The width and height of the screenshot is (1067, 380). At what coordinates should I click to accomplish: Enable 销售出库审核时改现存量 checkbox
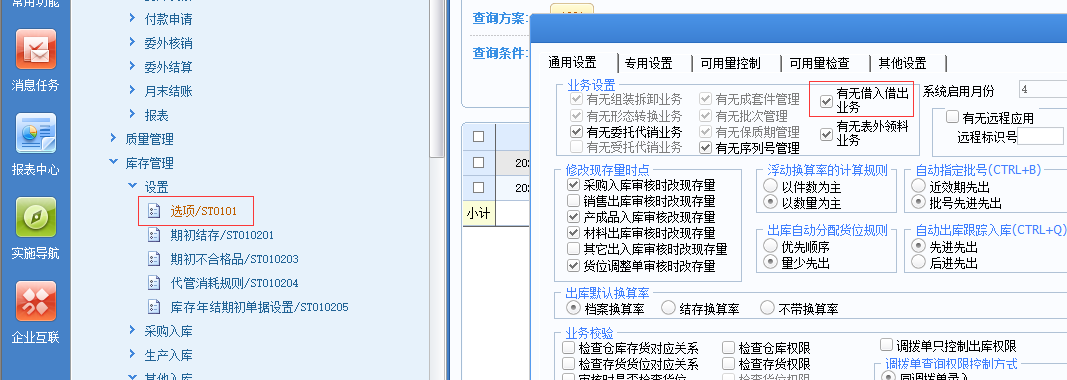(x=574, y=201)
